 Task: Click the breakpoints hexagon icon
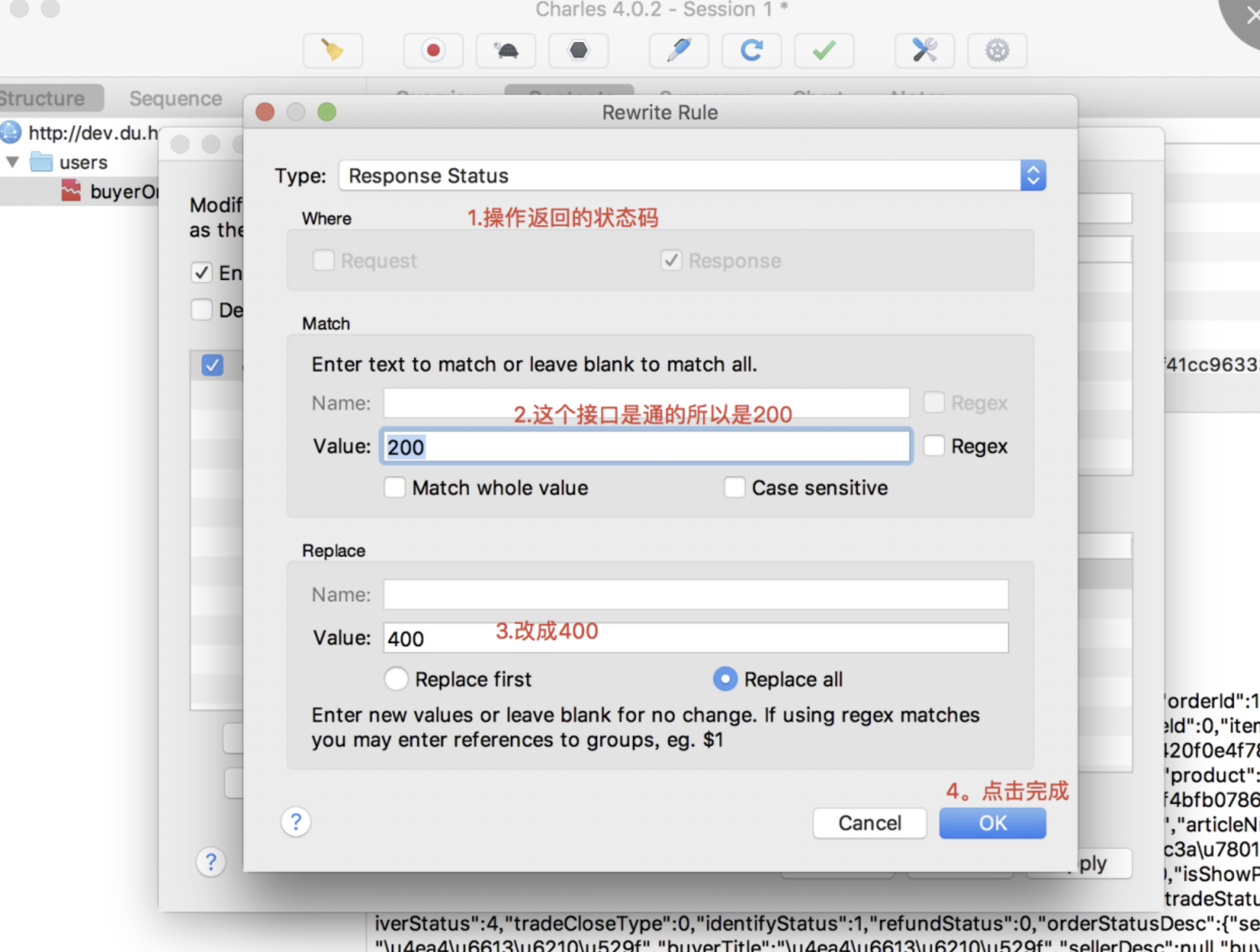pyautogui.click(x=578, y=50)
